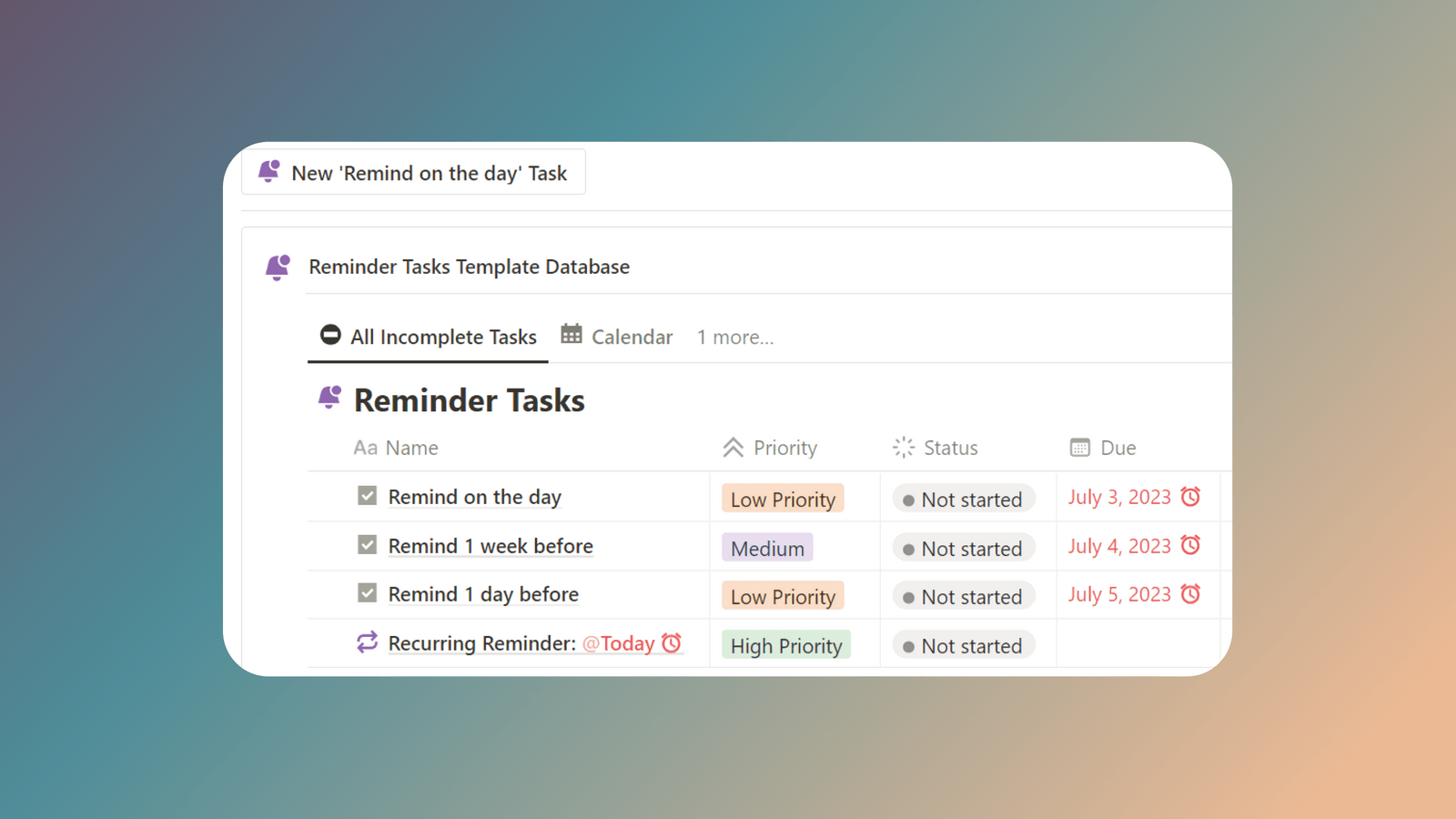Click the New 'Remind on the day' Task button
The width and height of the screenshot is (1456, 819).
pyautogui.click(x=414, y=172)
